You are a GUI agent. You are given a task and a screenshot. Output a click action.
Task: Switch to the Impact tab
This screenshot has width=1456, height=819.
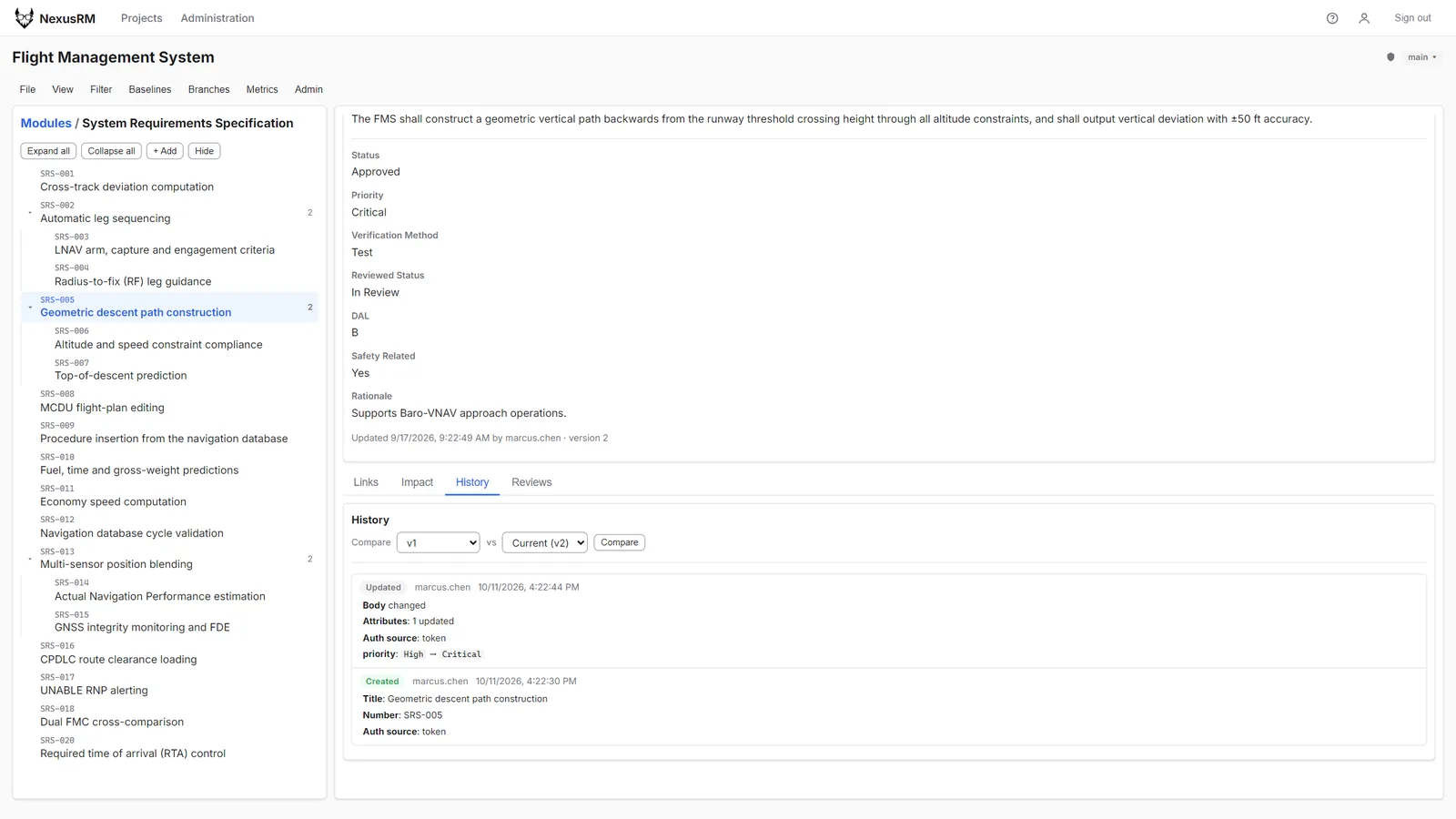click(x=417, y=482)
